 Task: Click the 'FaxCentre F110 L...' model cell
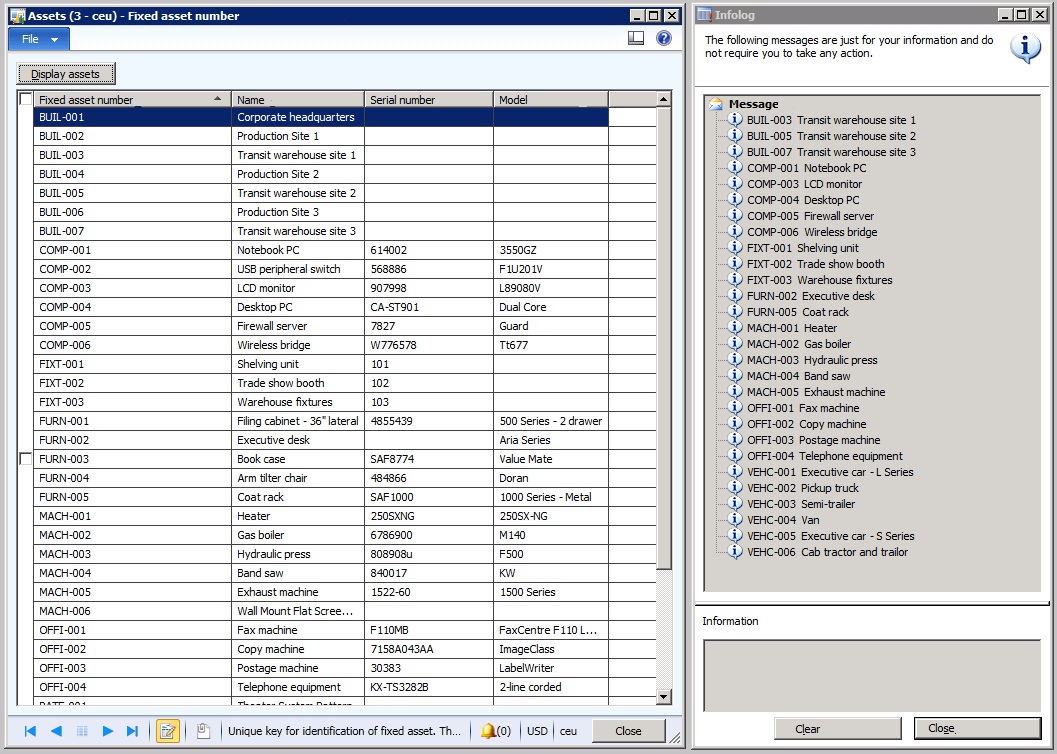(x=551, y=630)
